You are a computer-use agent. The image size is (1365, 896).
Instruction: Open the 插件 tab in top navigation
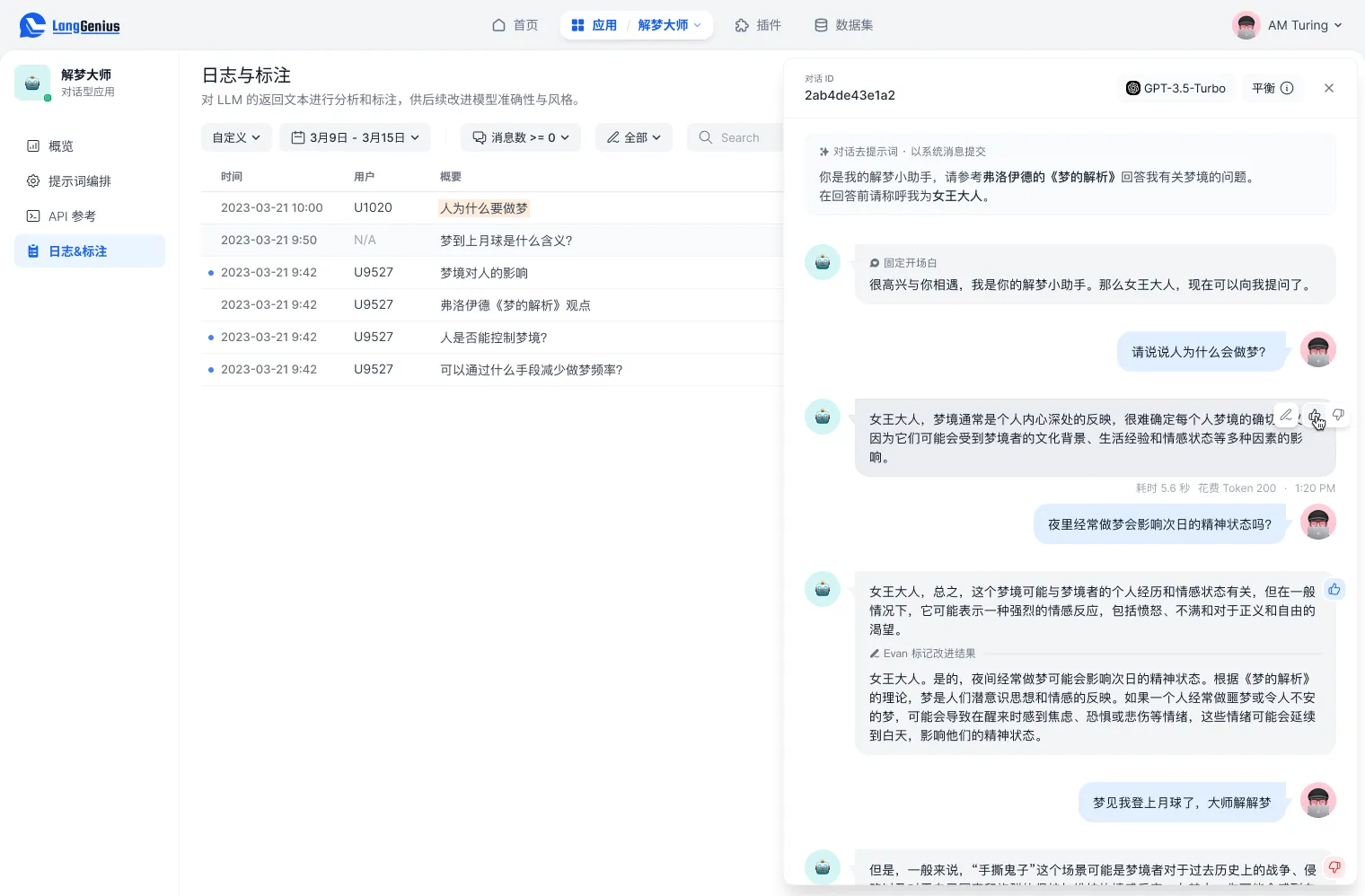pos(758,25)
